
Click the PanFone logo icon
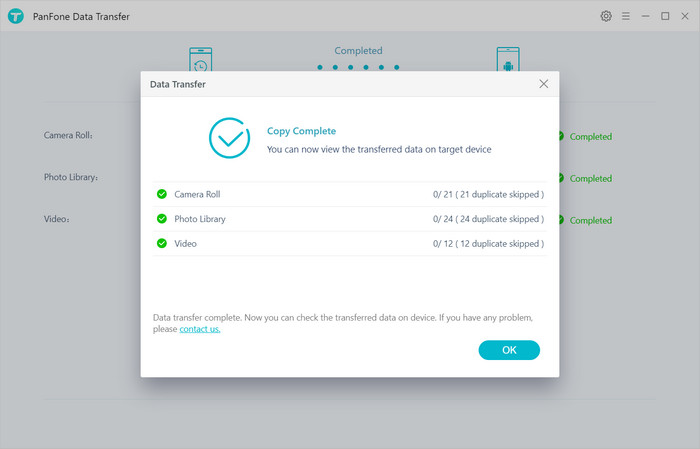pos(16,17)
